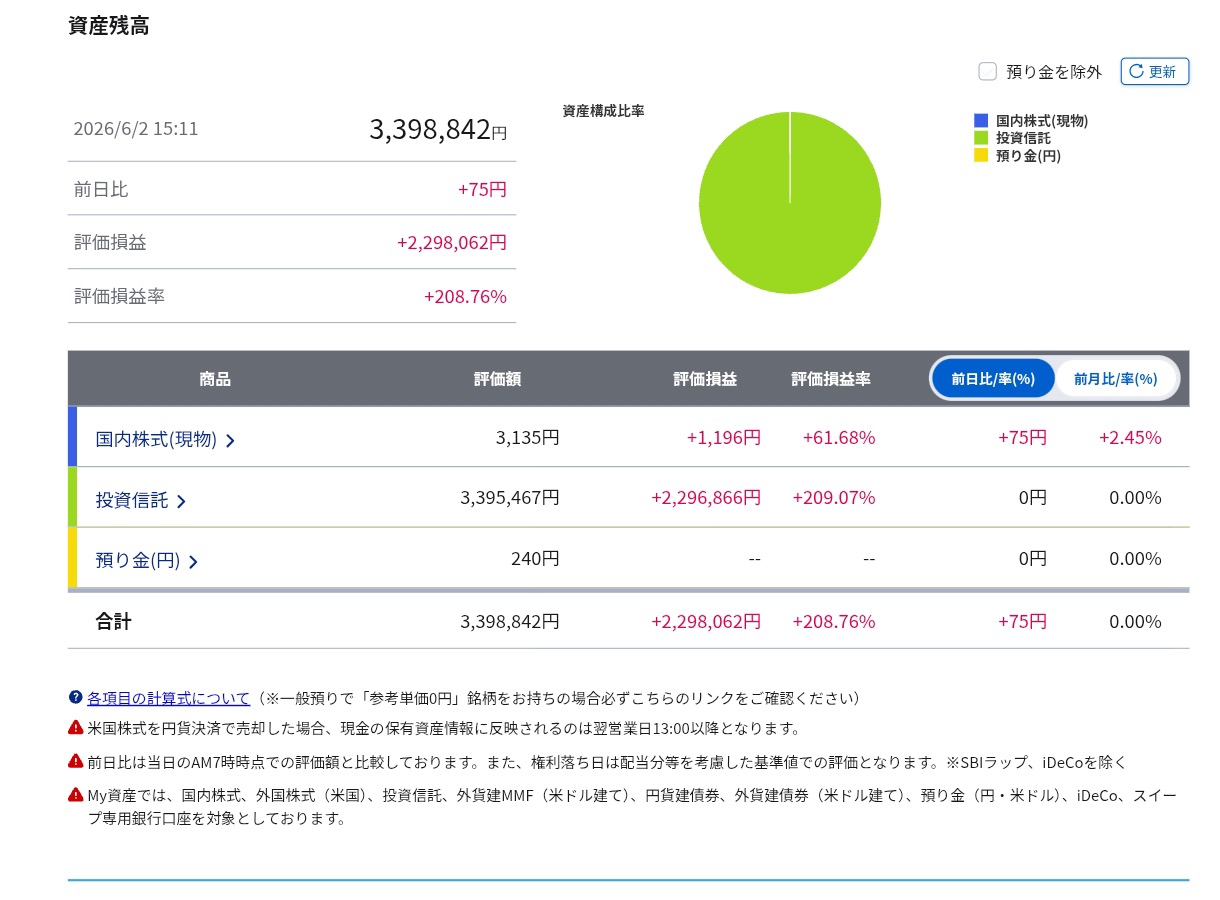
Task: Expand chevron next to 預り金(円)
Action: click(x=193, y=562)
